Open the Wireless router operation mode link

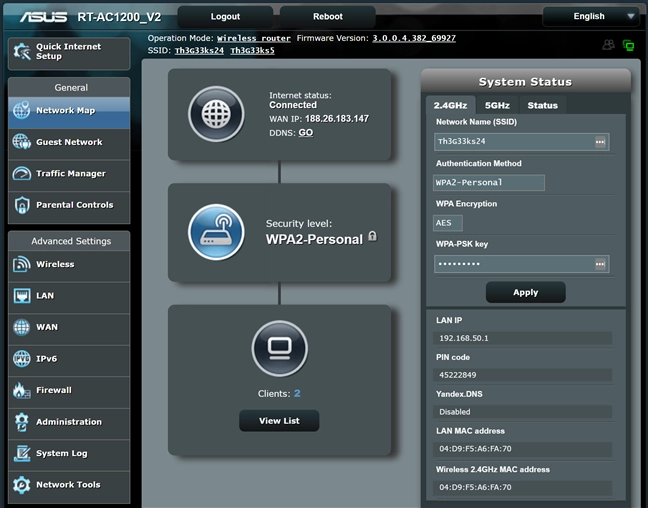click(254, 38)
